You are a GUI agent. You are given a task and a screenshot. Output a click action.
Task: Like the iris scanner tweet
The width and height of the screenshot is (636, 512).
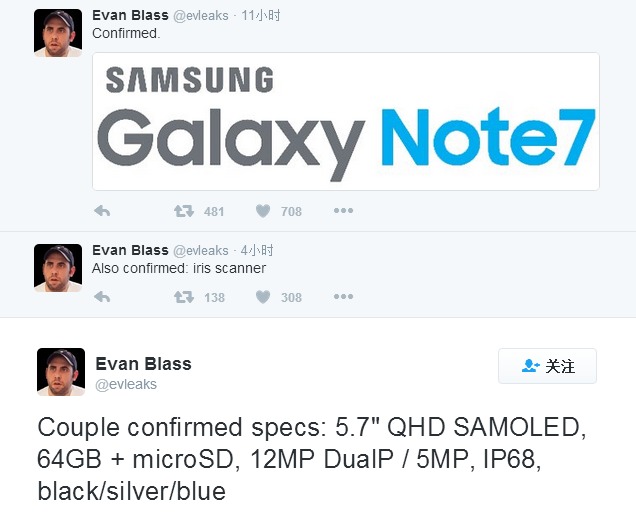pos(263,297)
